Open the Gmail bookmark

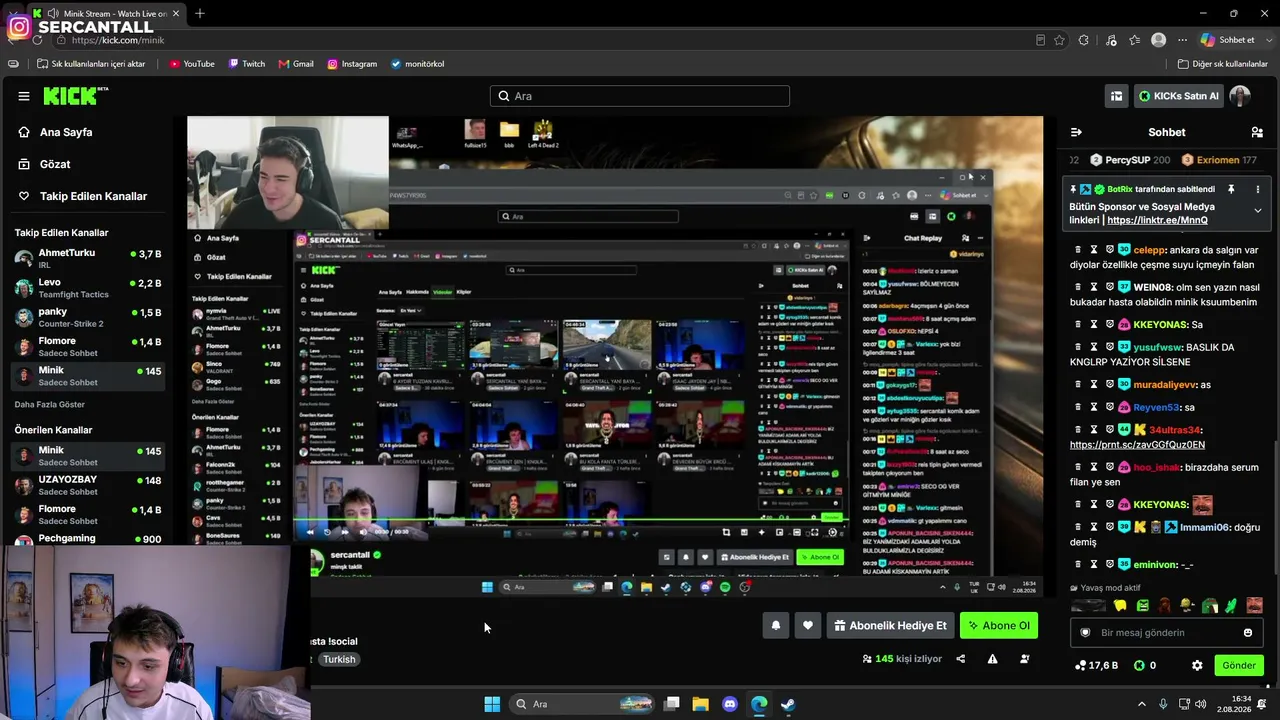click(296, 64)
